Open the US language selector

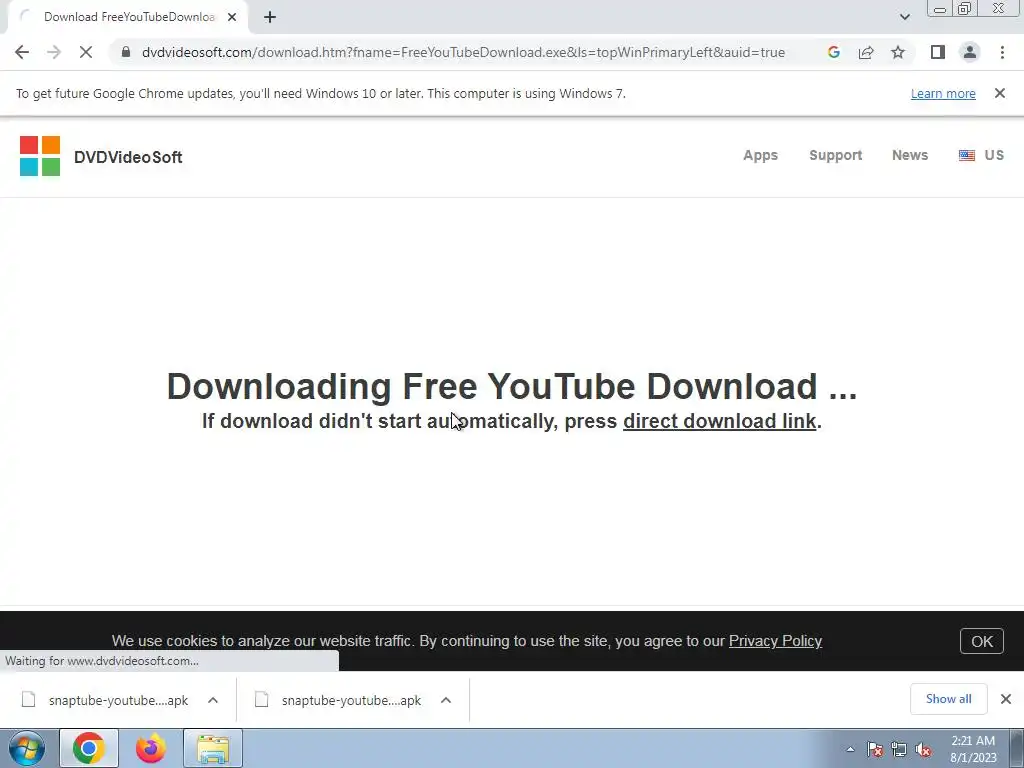coord(981,155)
